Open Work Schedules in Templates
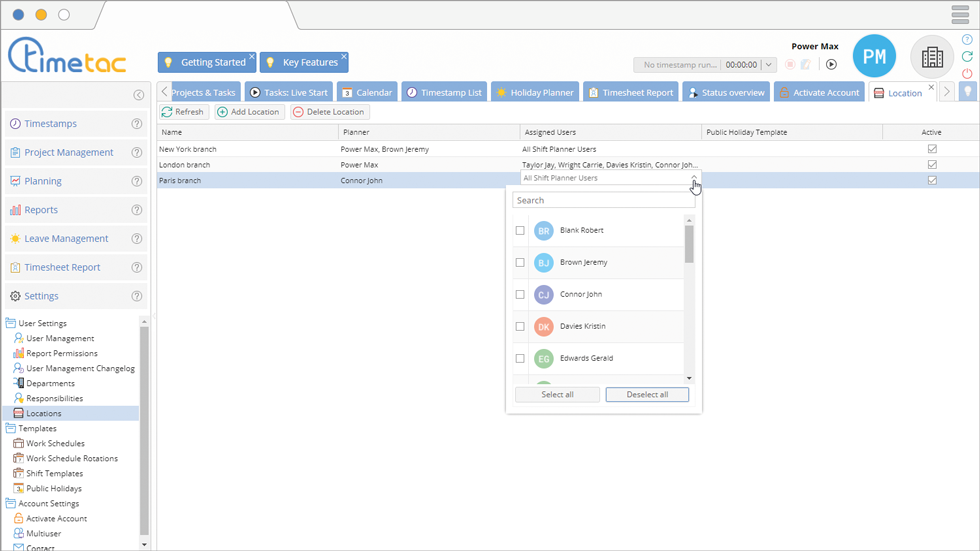This screenshot has height=551, width=980. tap(55, 443)
